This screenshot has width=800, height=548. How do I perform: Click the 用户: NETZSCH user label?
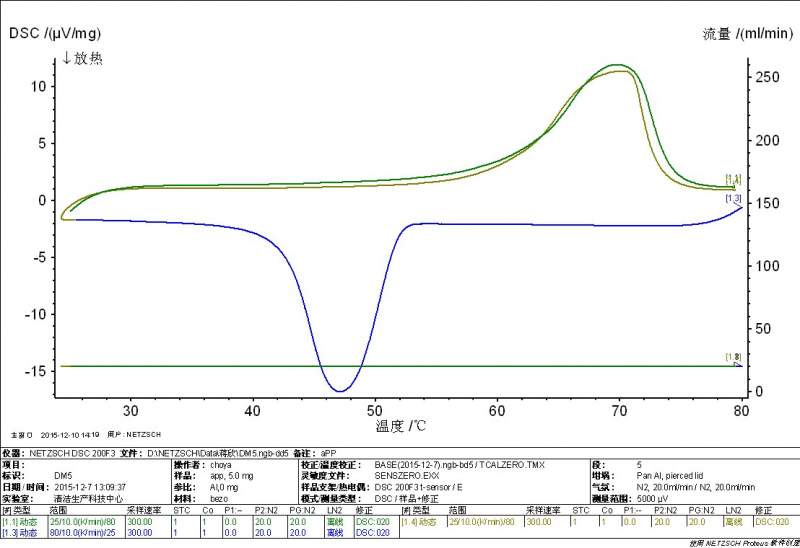click(134, 435)
